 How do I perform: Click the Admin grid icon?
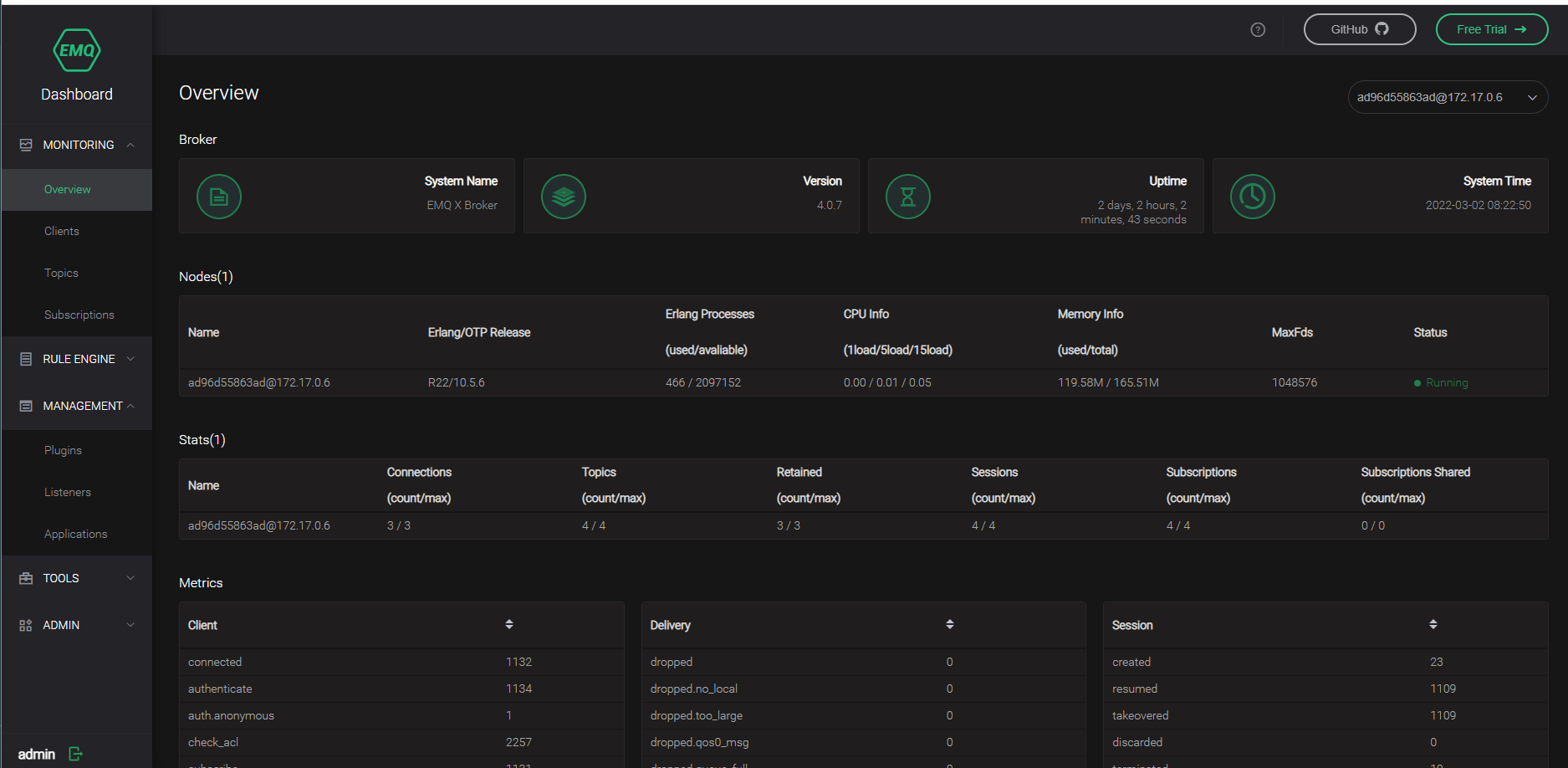coord(26,625)
